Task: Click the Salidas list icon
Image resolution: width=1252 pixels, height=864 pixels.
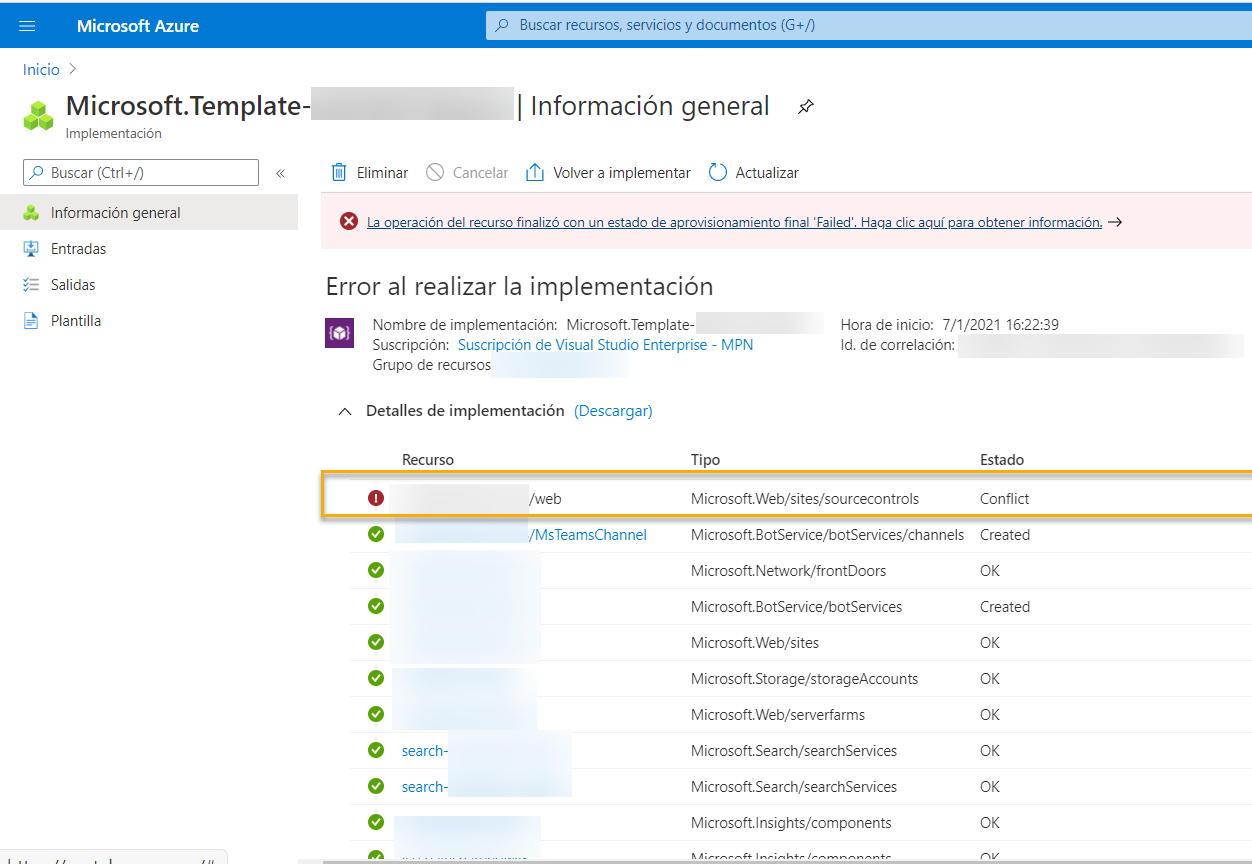Action: (31, 285)
